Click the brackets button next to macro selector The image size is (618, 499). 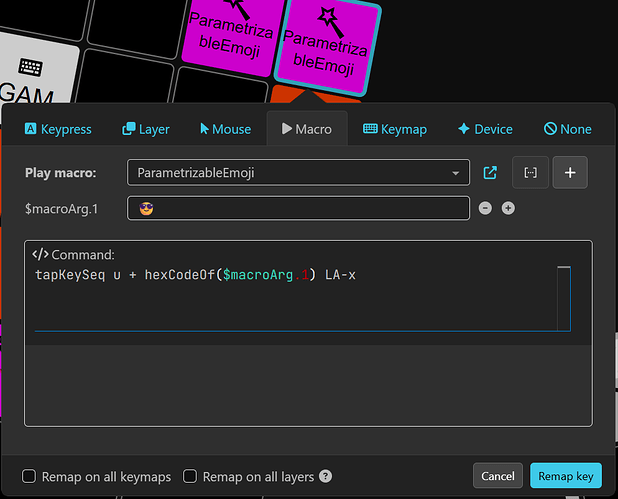pyautogui.click(x=530, y=173)
